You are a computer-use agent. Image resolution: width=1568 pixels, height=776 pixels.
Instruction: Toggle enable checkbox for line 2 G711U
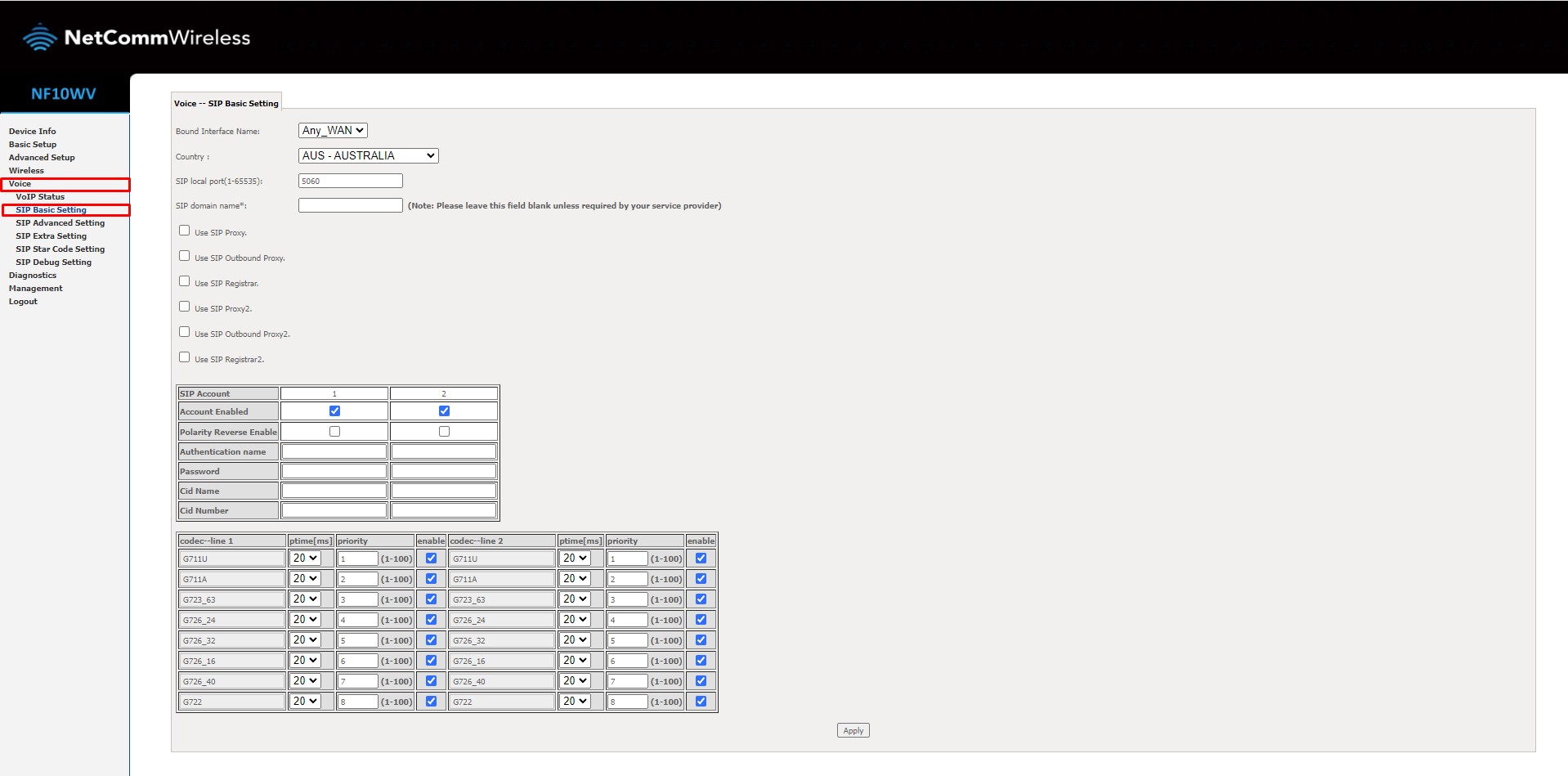701,558
